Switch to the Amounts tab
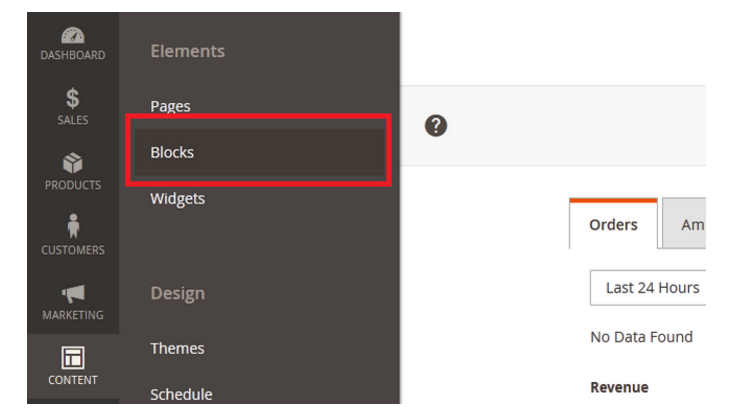 click(x=684, y=223)
